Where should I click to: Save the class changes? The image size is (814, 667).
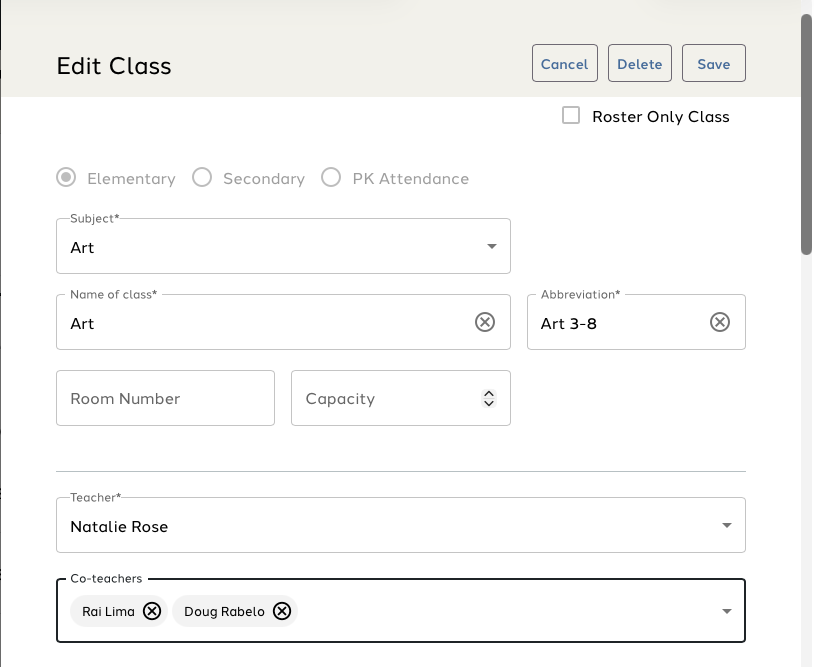(x=714, y=64)
